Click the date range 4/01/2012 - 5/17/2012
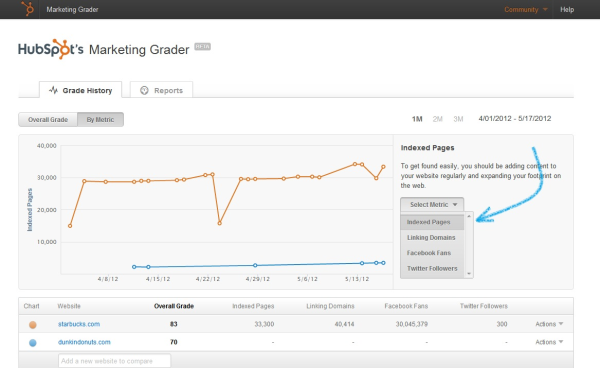 click(515, 119)
